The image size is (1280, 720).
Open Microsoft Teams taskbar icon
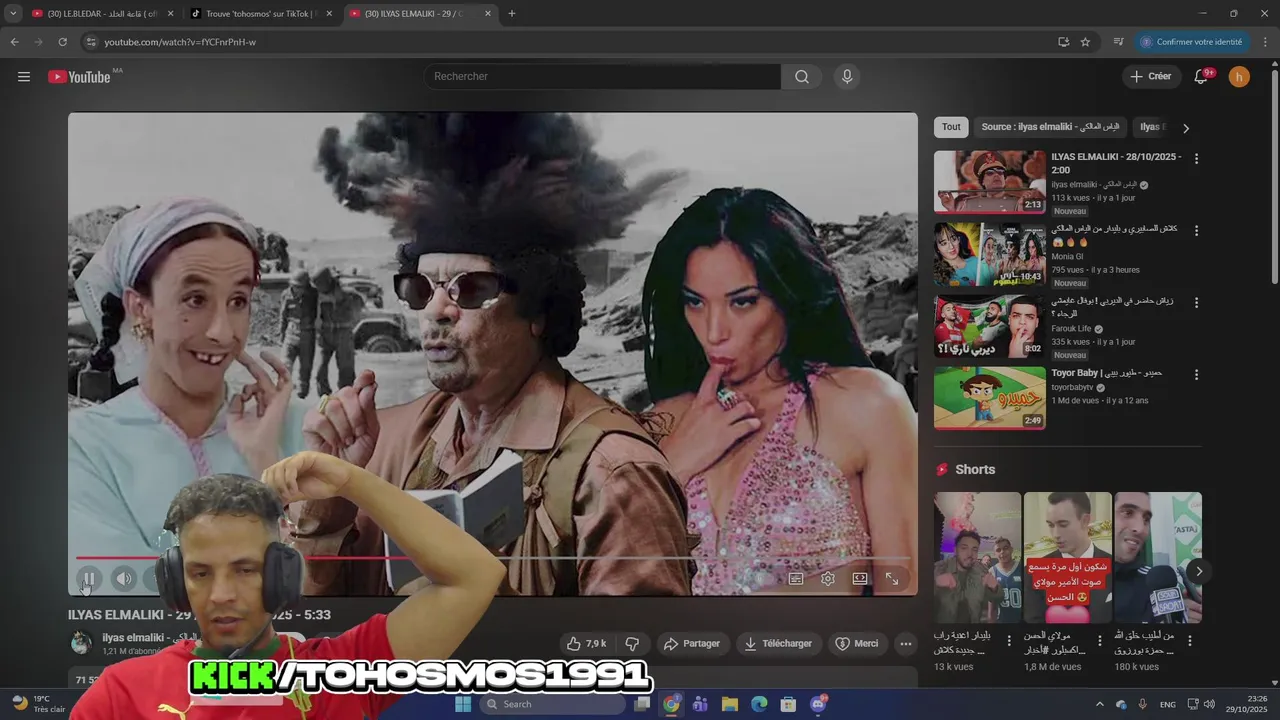tap(700, 704)
